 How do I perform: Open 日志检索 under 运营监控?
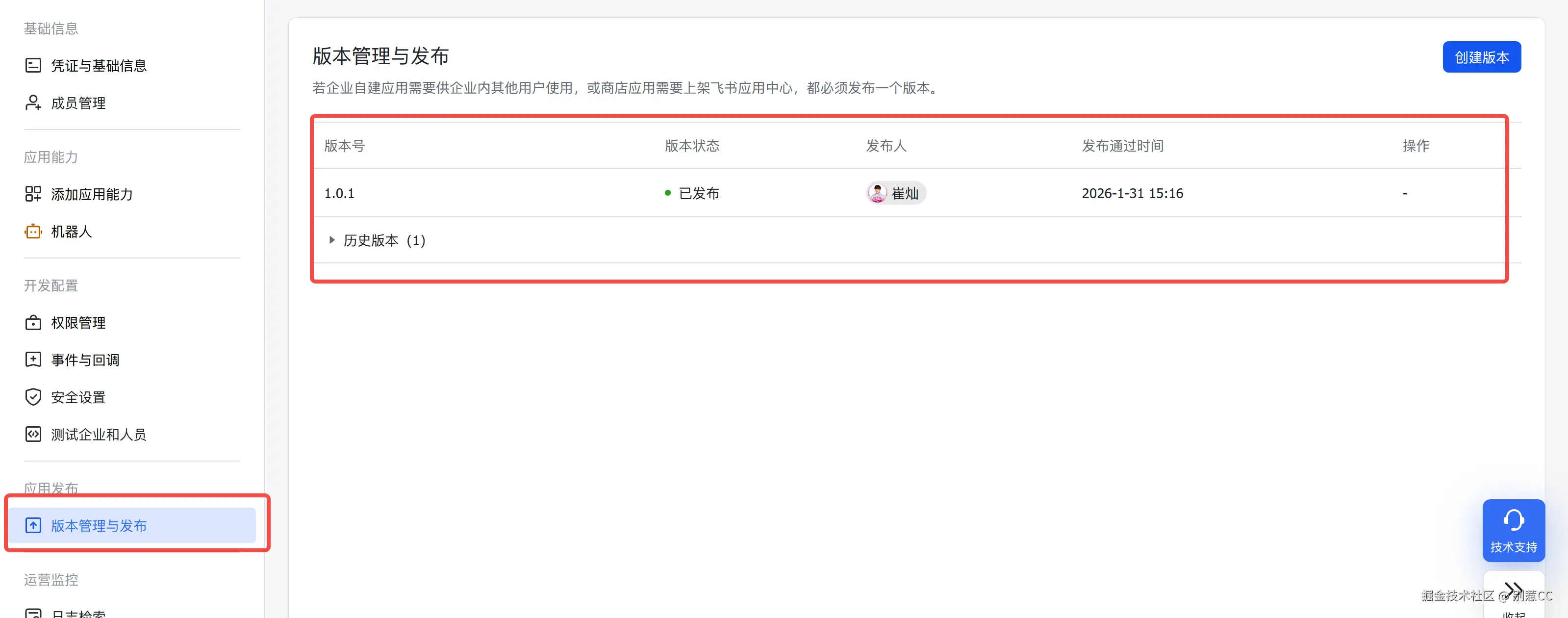[x=78, y=614]
